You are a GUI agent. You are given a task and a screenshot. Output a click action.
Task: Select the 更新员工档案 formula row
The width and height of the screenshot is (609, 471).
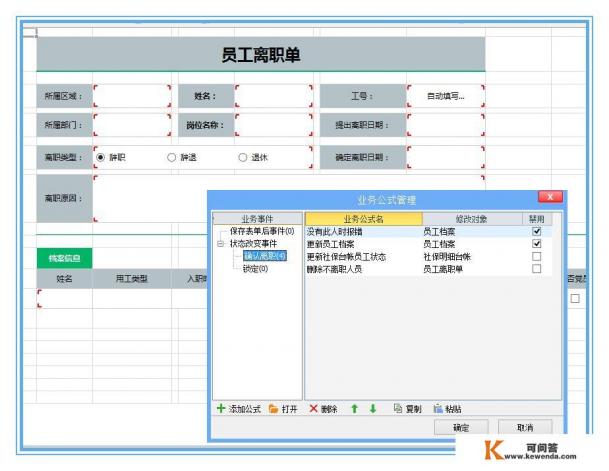(428, 244)
